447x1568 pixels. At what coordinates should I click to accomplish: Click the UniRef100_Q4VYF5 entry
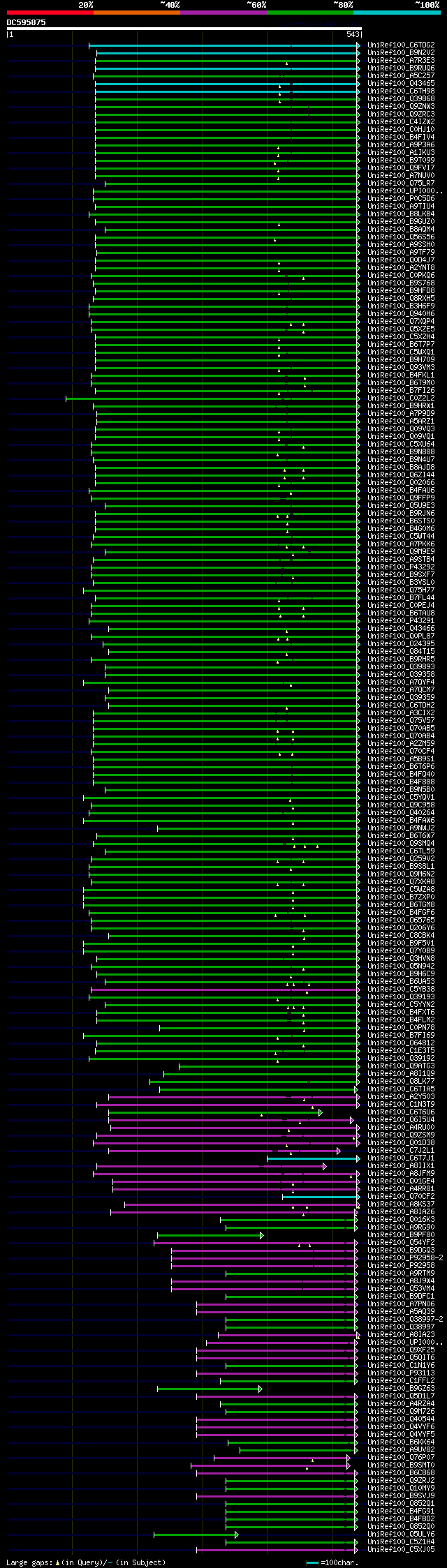click(x=401, y=1435)
